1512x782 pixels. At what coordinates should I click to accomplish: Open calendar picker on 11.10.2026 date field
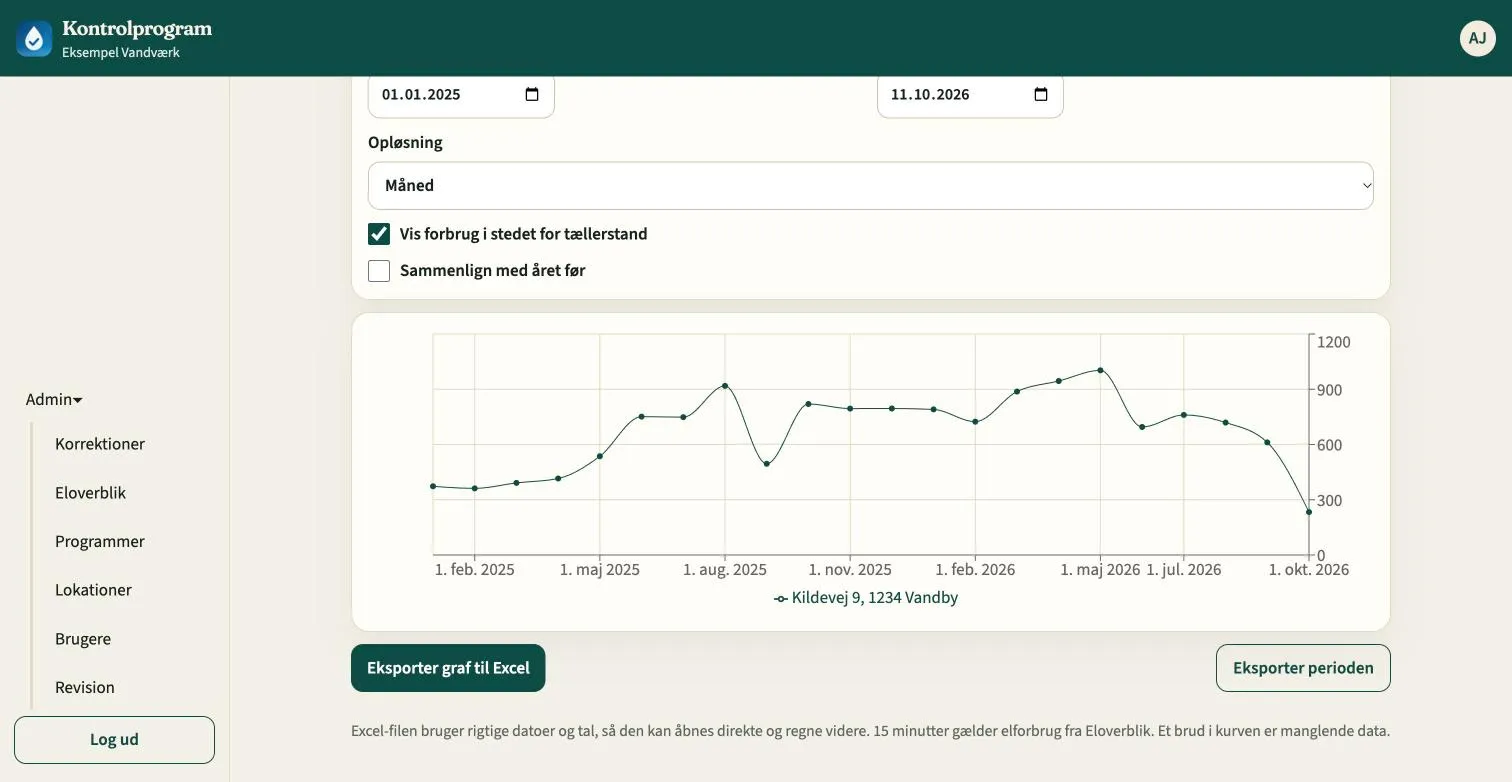[1041, 94]
